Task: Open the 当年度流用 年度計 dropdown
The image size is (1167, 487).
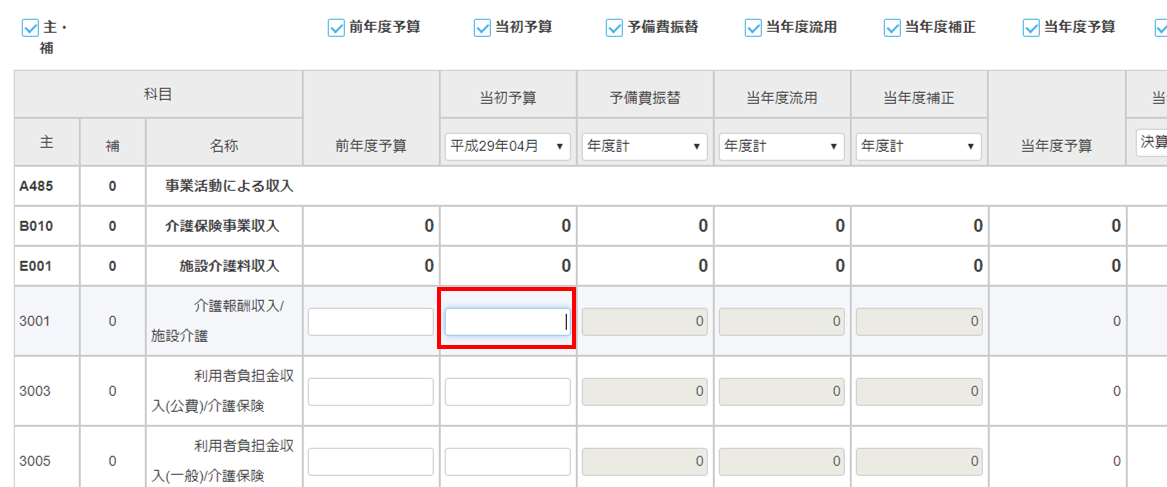Action: (x=781, y=147)
